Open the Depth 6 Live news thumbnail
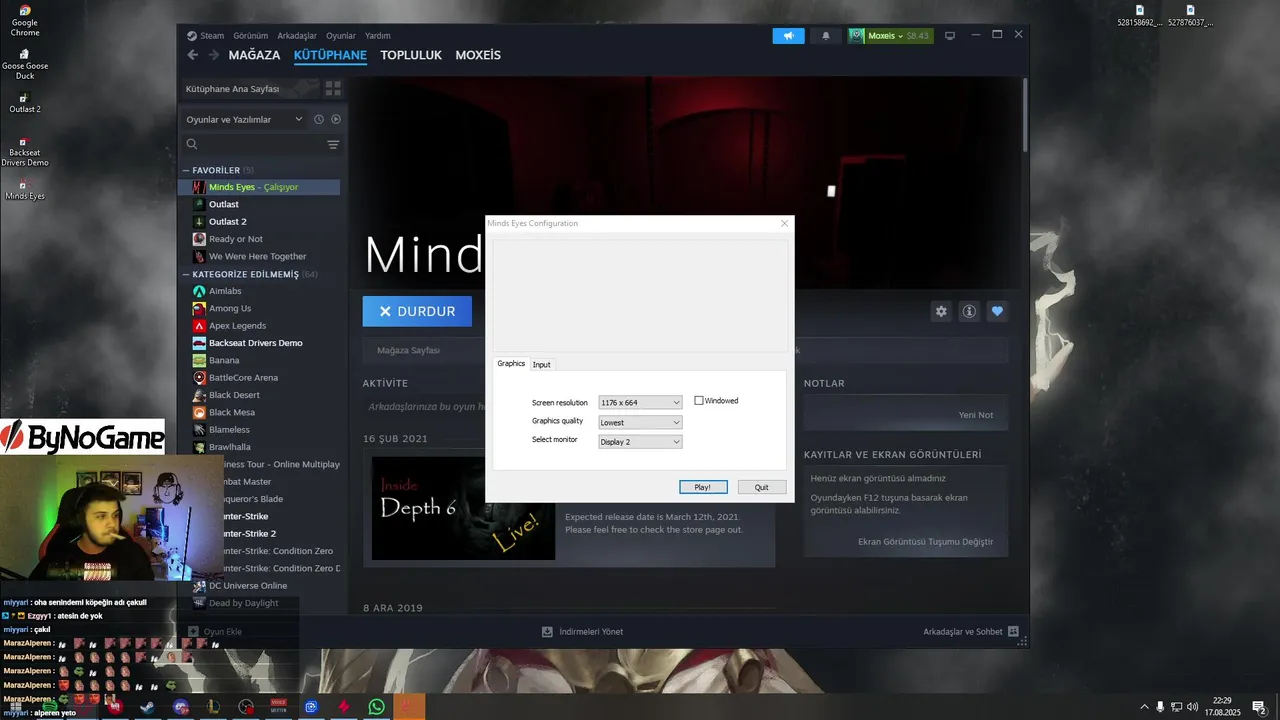 (463, 508)
